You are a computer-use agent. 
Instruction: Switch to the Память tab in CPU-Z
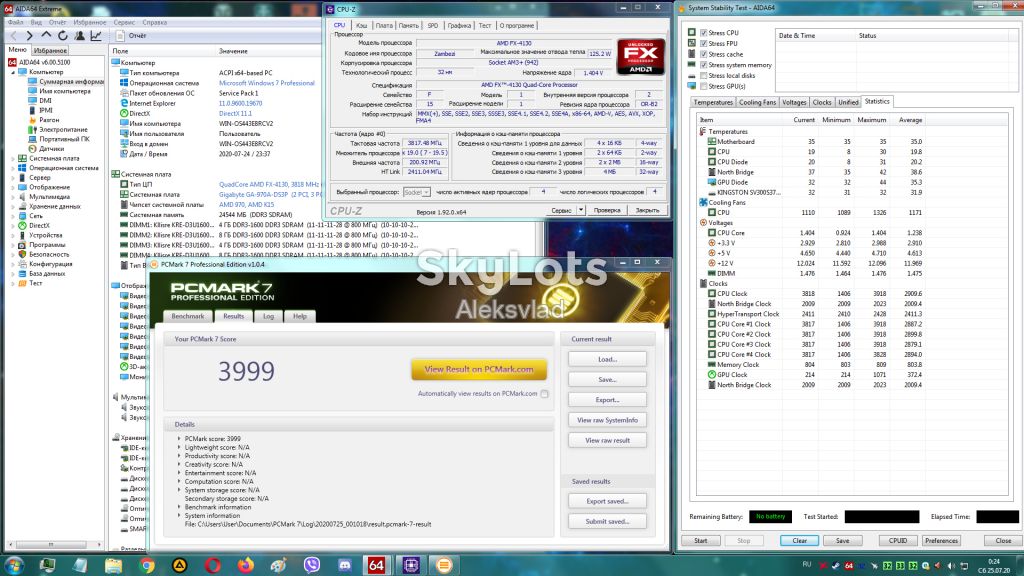(x=409, y=25)
